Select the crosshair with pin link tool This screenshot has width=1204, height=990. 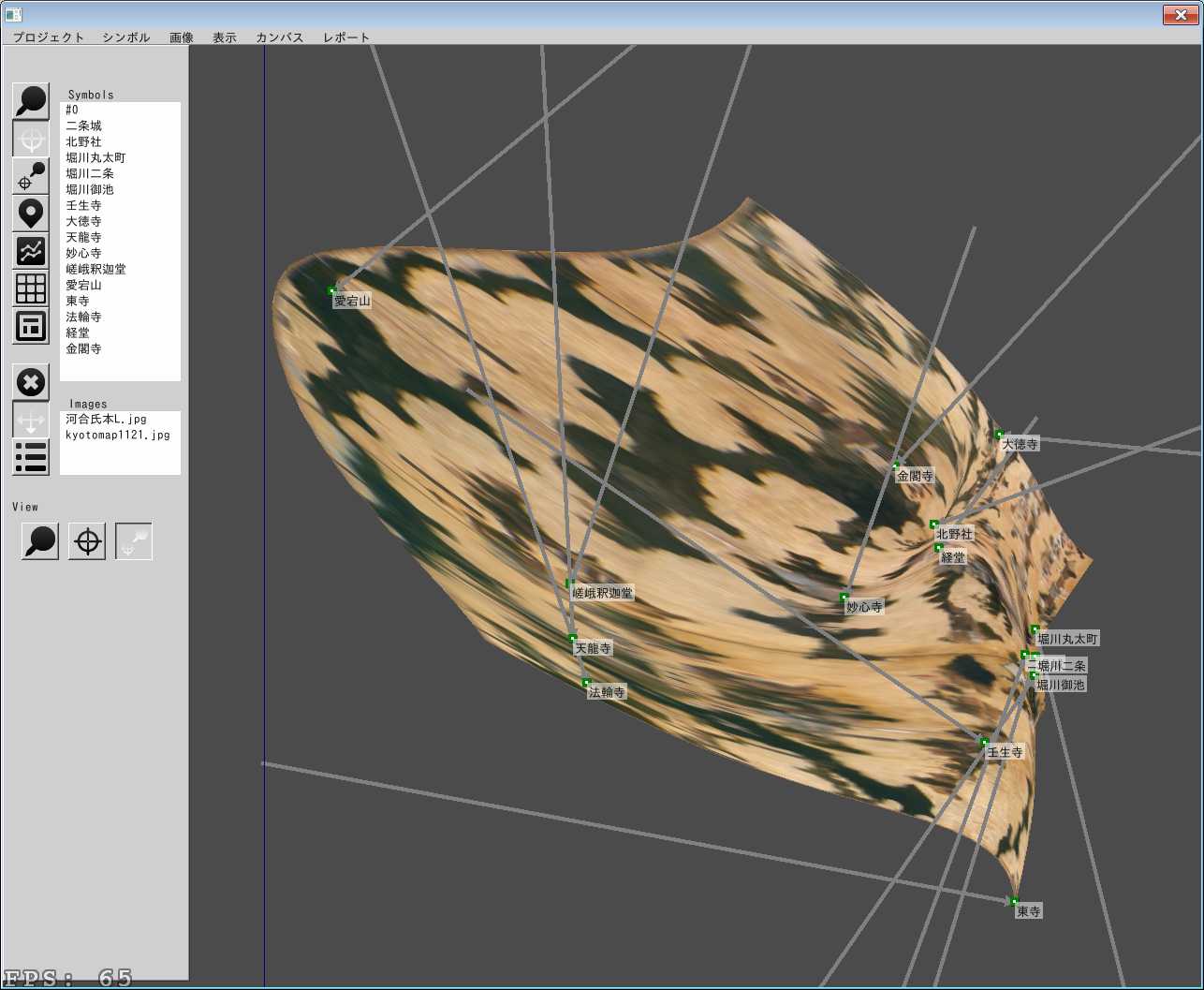click(x=31, y=176)
